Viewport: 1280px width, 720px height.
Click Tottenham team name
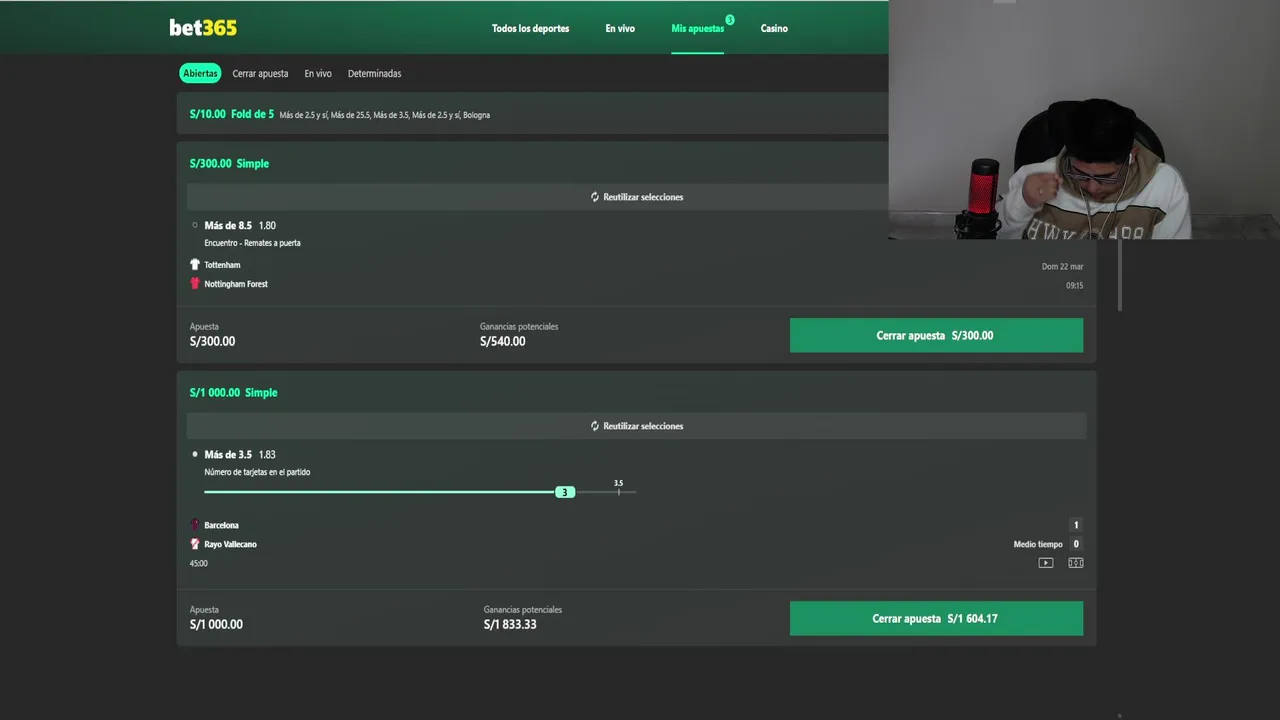point(222,265)
